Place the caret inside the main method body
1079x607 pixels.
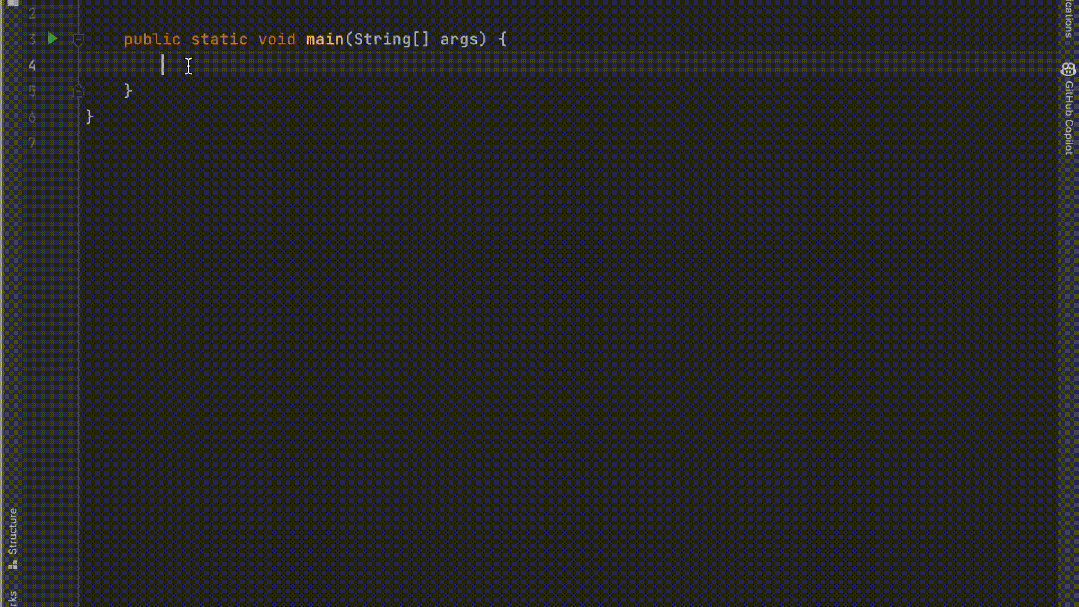[165, 65]
